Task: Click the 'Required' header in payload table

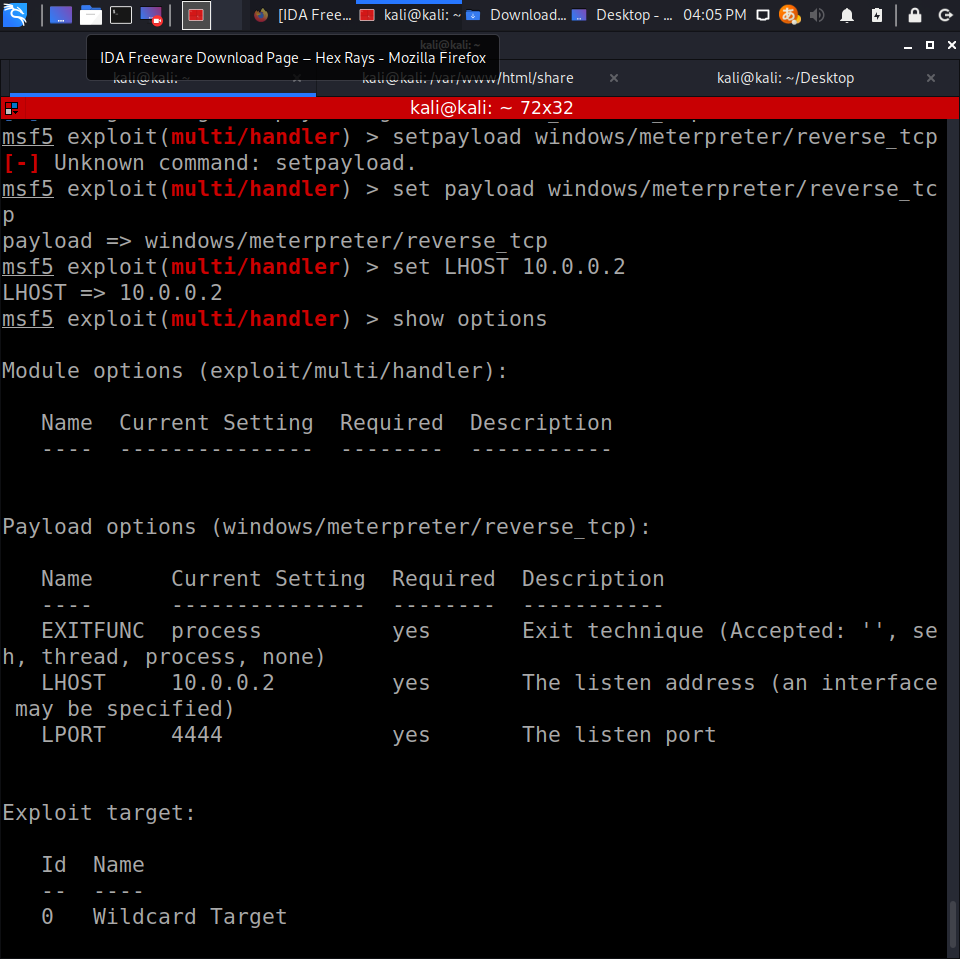Action: (444, 579)
